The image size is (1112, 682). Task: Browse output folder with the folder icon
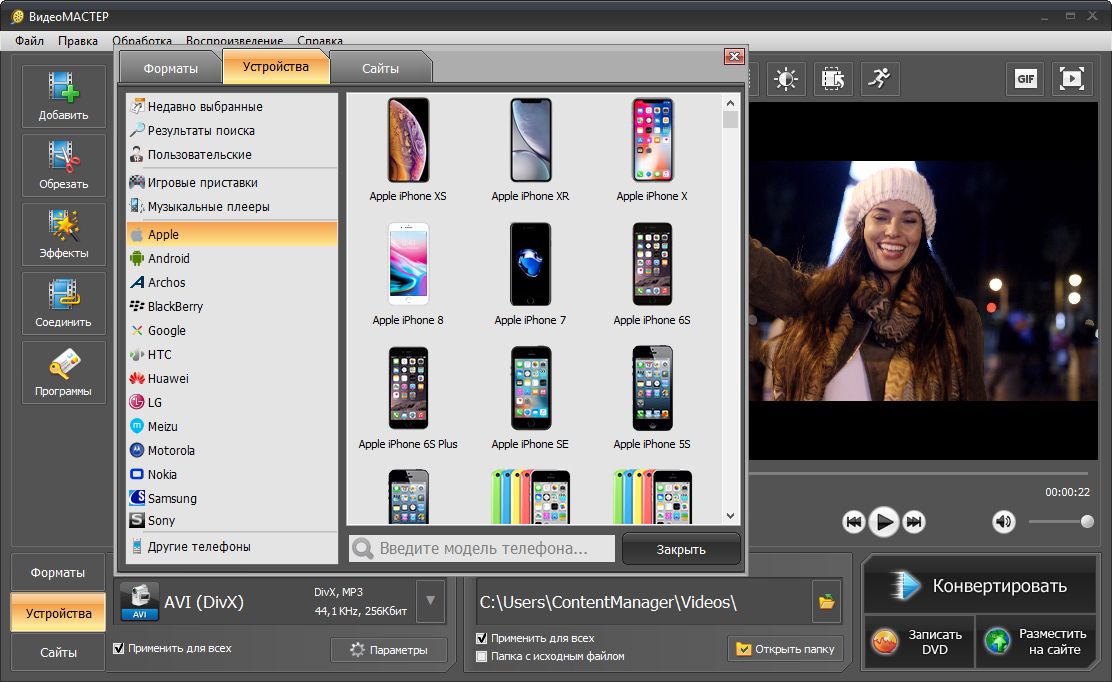click(x=826, y=602)
